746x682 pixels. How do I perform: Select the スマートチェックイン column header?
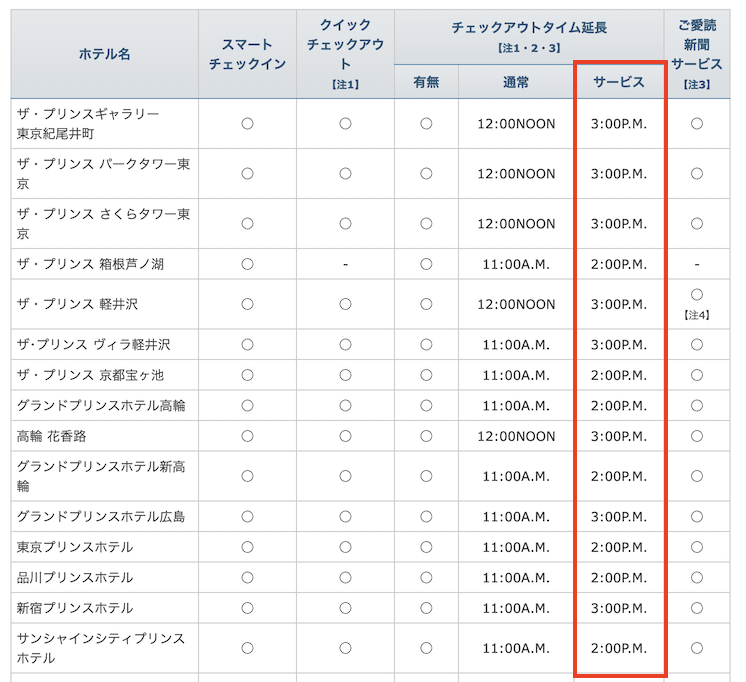pyautogui.click(x=247, y=54)
